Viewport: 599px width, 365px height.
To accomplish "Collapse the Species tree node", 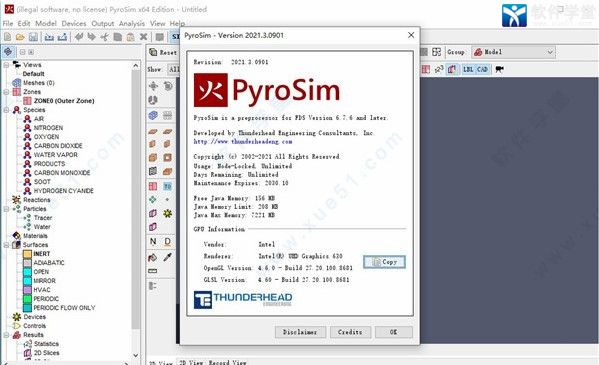I will pyautogui.click(x=6, y=110).
